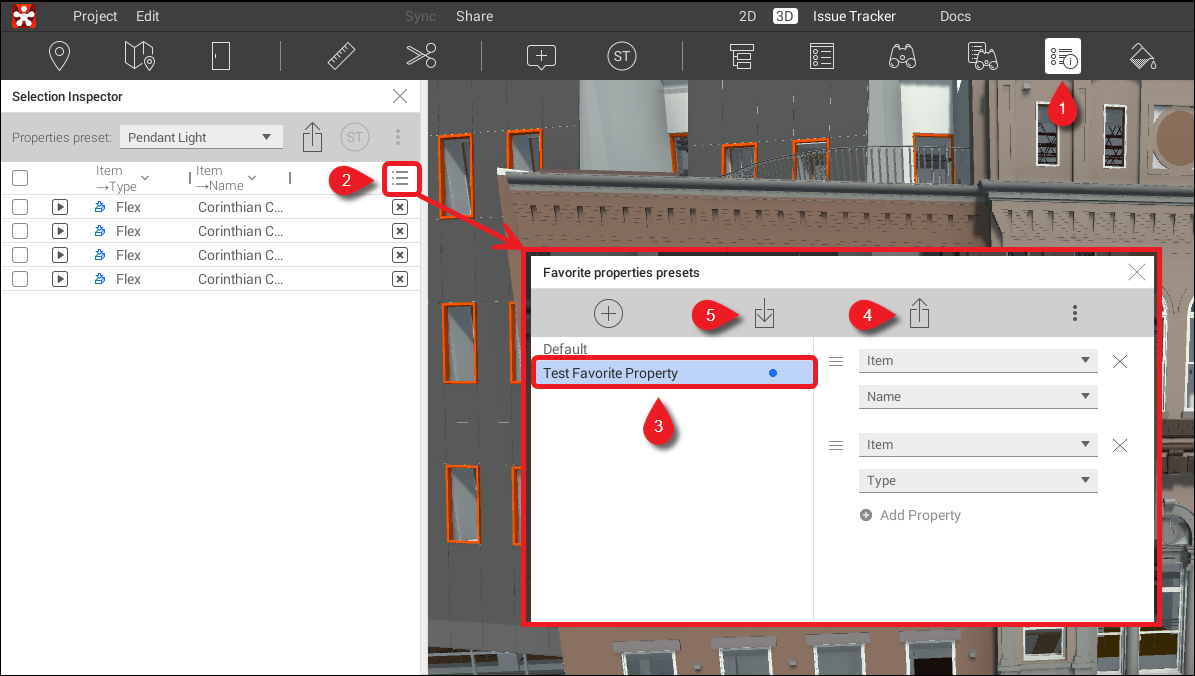Expand the Name property dropdown
The height and width of the screenshot is (676, 1195).
coord(978,397)
